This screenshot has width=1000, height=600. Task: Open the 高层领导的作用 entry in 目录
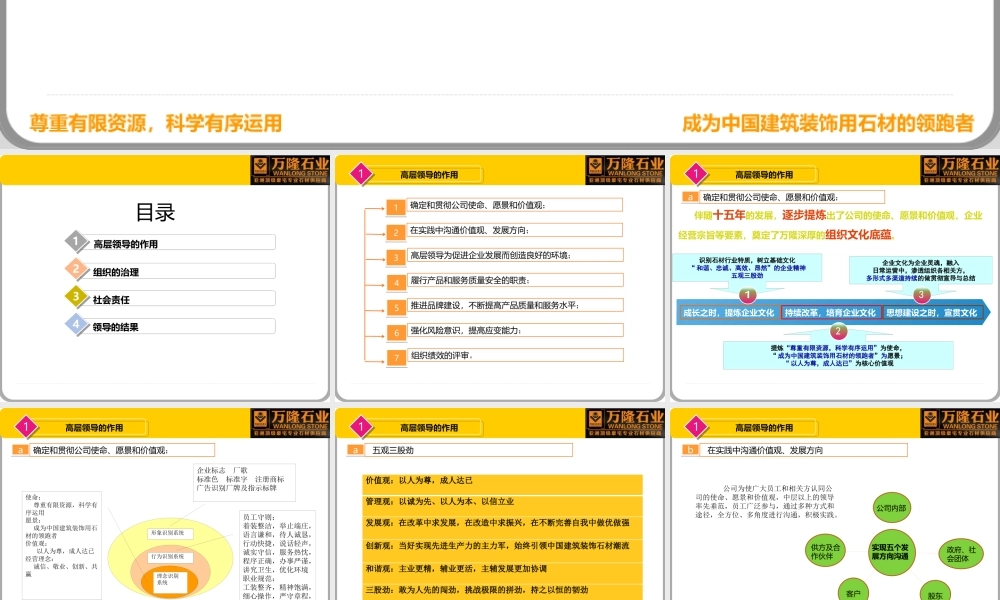(179, 243)
